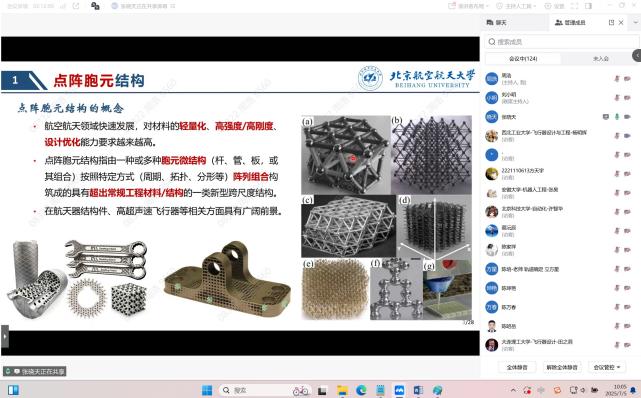Open Tencent Meeting icon in taskbar
The width and height of the screenshot is (641, 398).
399,390
